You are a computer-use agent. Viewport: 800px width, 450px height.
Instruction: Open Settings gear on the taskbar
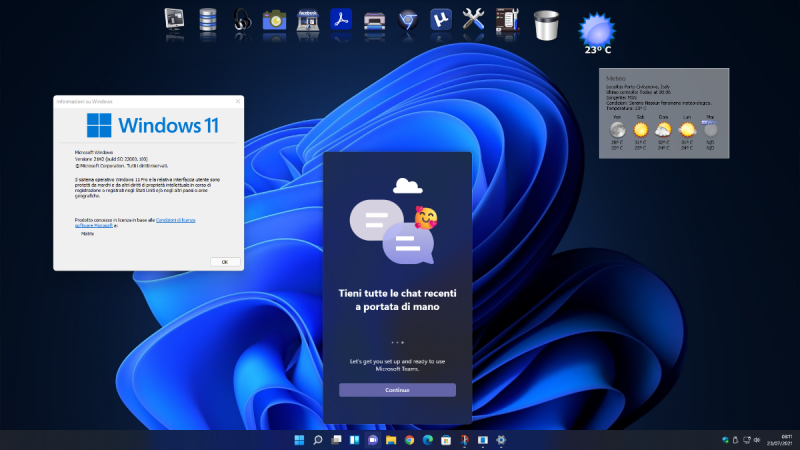pyautogui.click(x=501, y=440)
